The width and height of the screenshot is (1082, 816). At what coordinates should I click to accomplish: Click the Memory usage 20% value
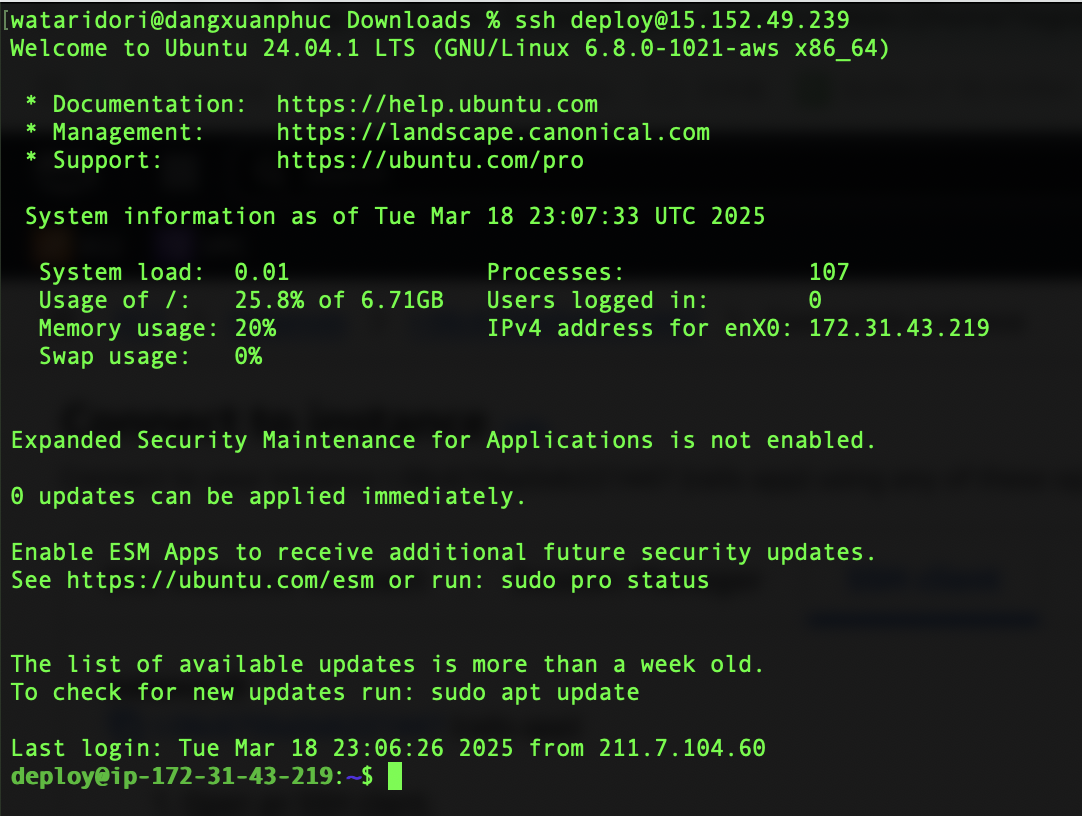(x=255, y=328)
